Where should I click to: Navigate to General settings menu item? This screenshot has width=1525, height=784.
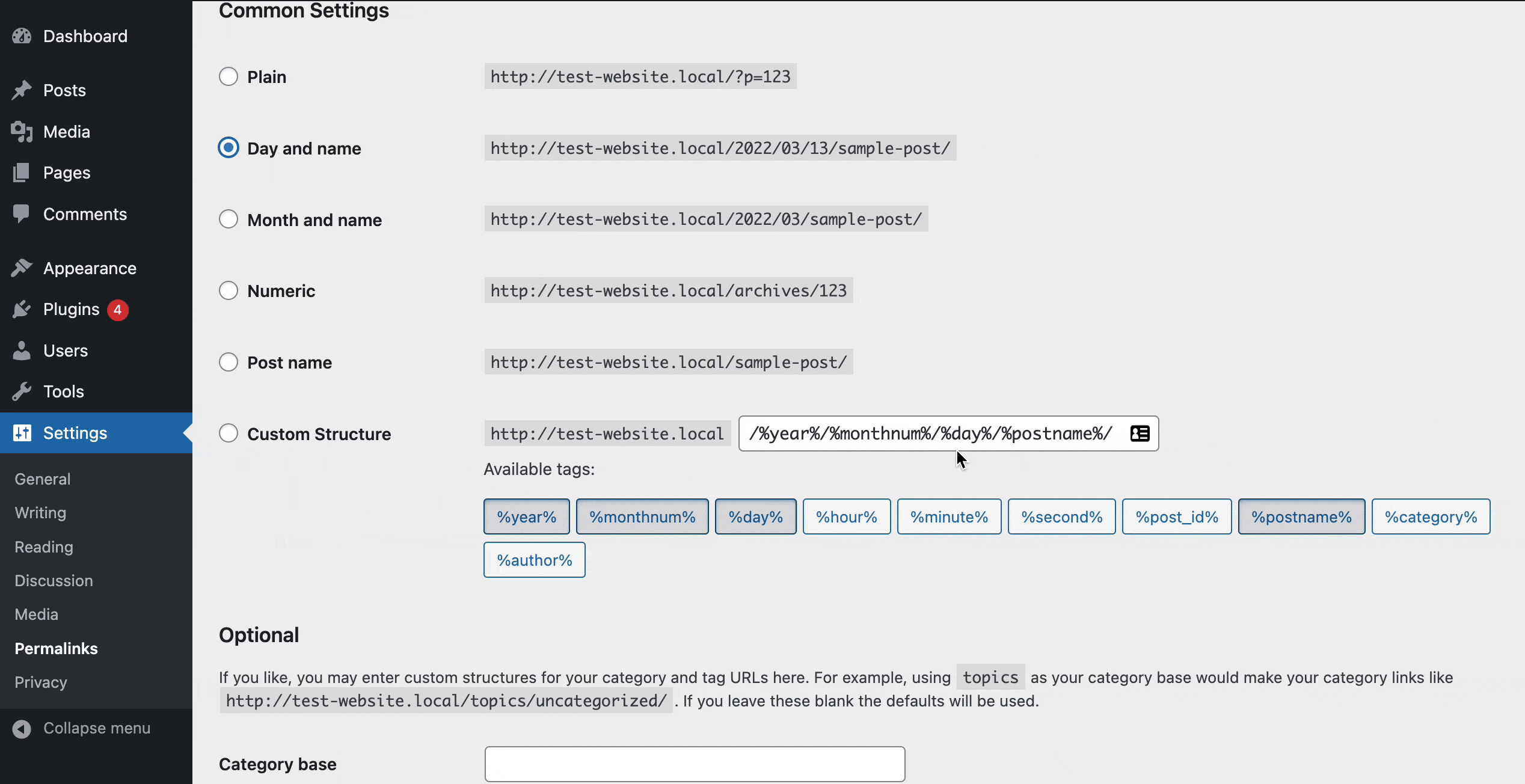[x=42, y=478]
